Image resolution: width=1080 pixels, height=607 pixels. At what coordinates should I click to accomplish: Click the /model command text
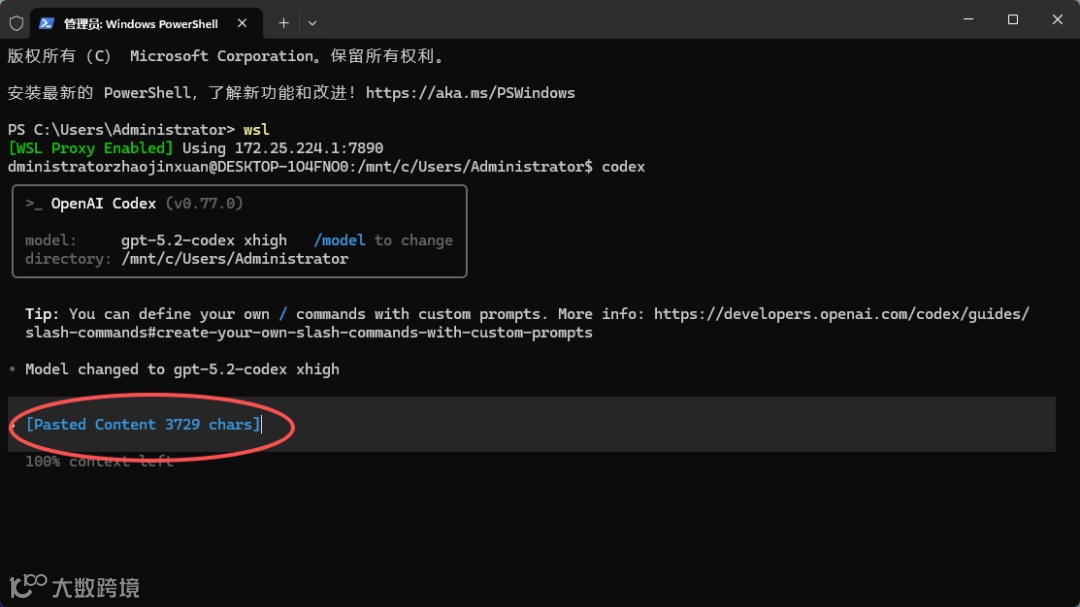tap(339, 240)
